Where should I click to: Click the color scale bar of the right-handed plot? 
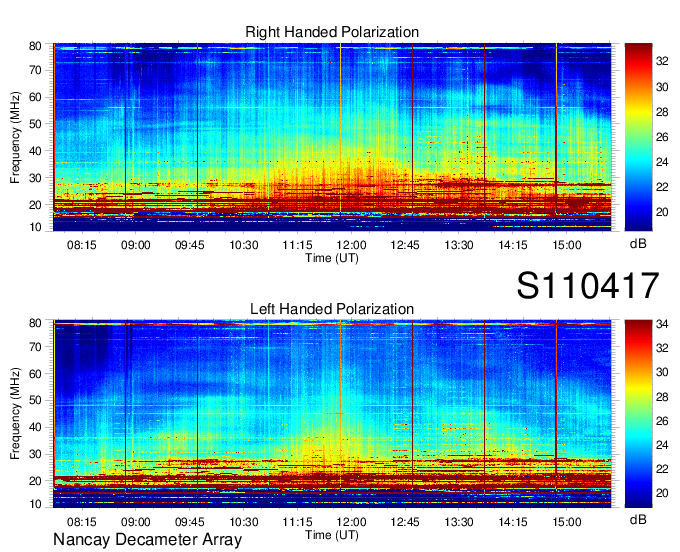point(638,137)
